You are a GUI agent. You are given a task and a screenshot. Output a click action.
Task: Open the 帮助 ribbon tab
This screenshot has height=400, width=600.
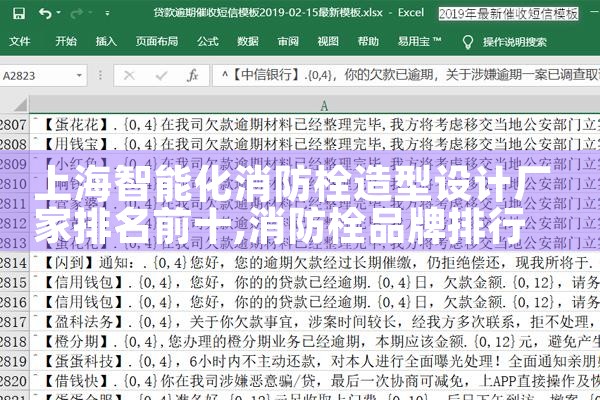click(368, 41)
